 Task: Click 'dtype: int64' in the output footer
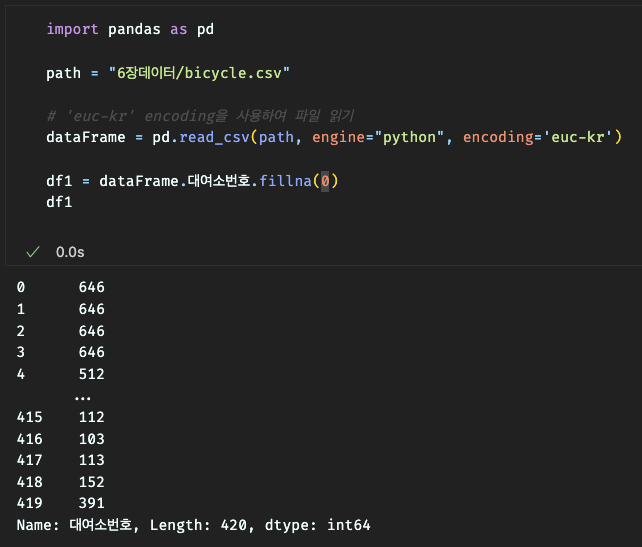(318, 525)
